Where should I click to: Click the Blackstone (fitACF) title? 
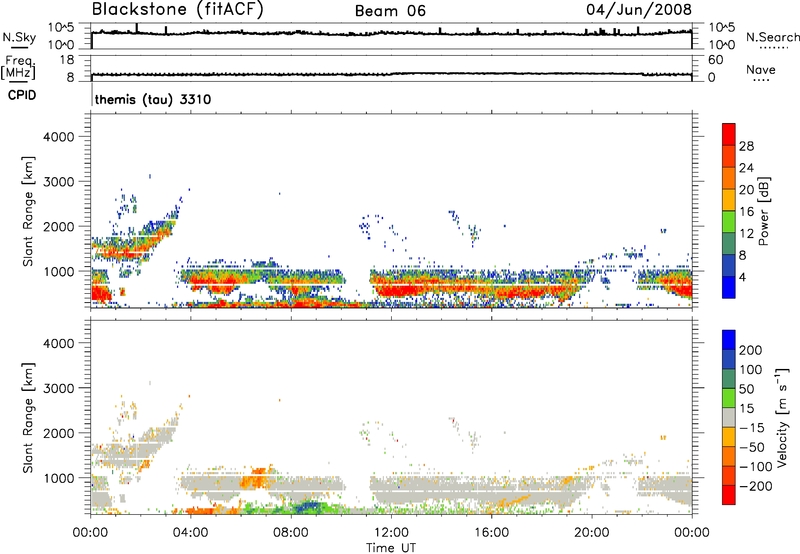(x=177, y=10)
